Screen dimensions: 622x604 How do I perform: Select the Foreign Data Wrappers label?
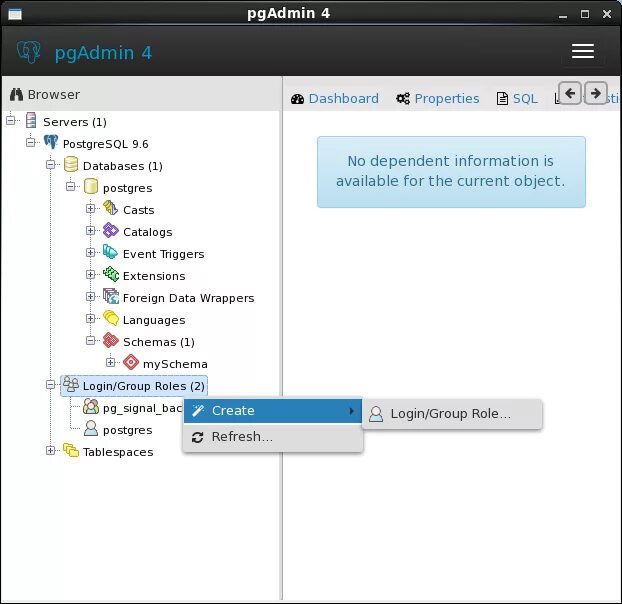[x=188, y=298]
